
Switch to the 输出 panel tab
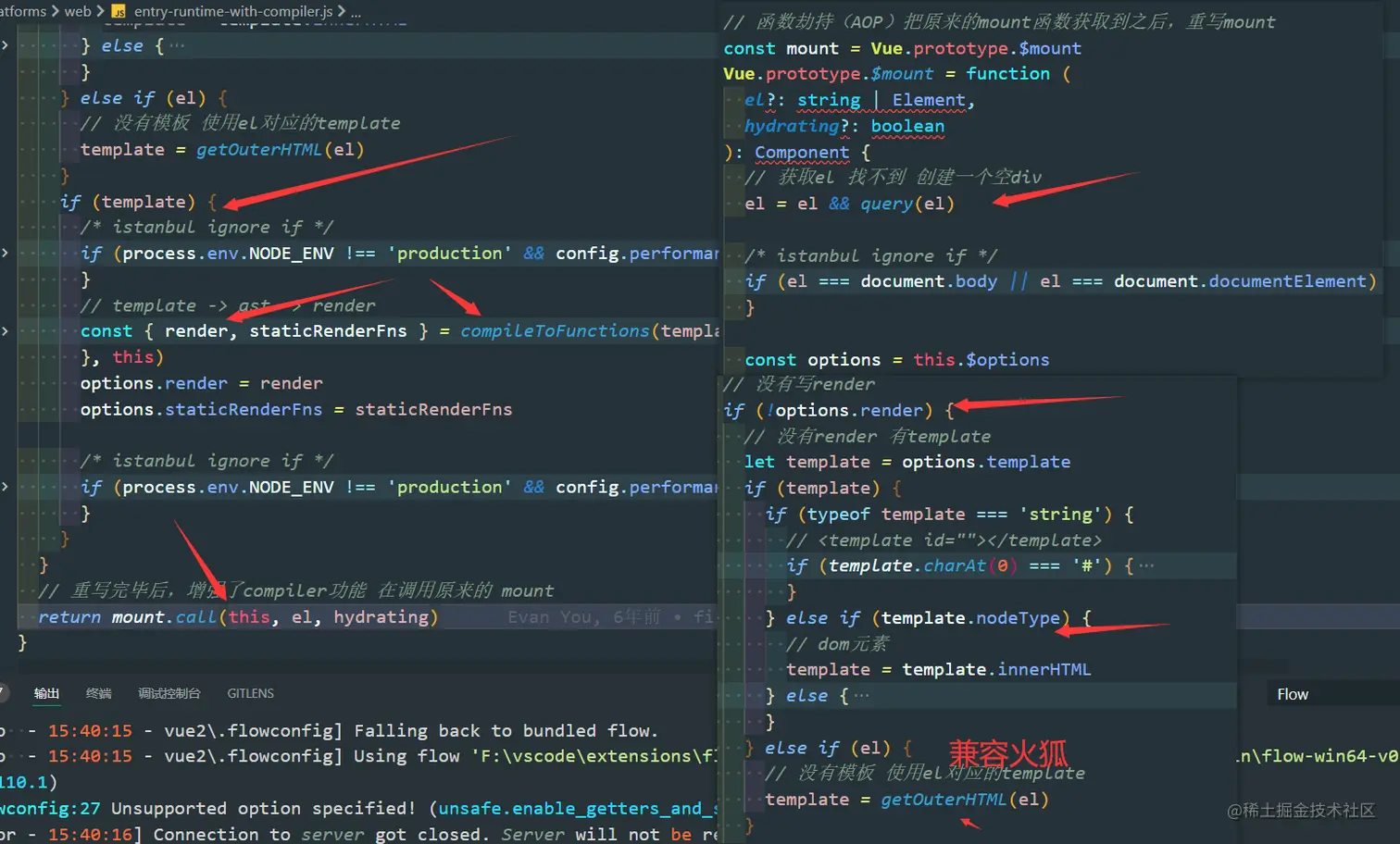pyautogui.click(x=46, y=693)
